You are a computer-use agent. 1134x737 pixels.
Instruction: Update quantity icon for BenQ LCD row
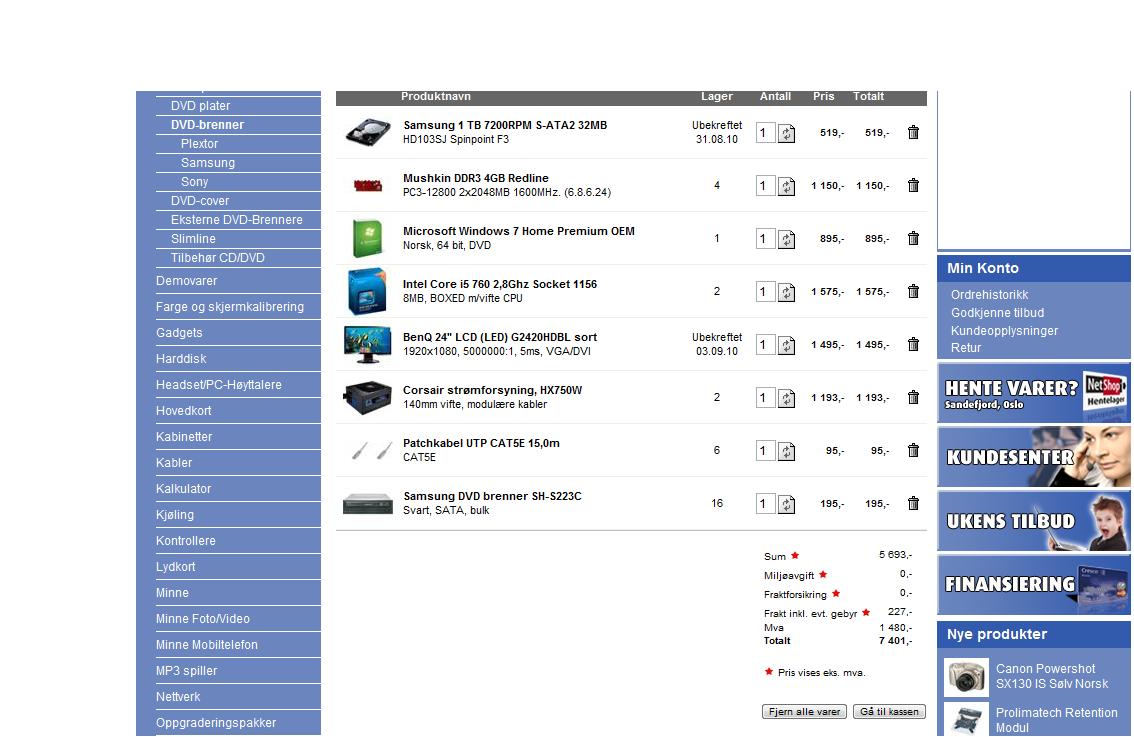[x=786, y=345]
